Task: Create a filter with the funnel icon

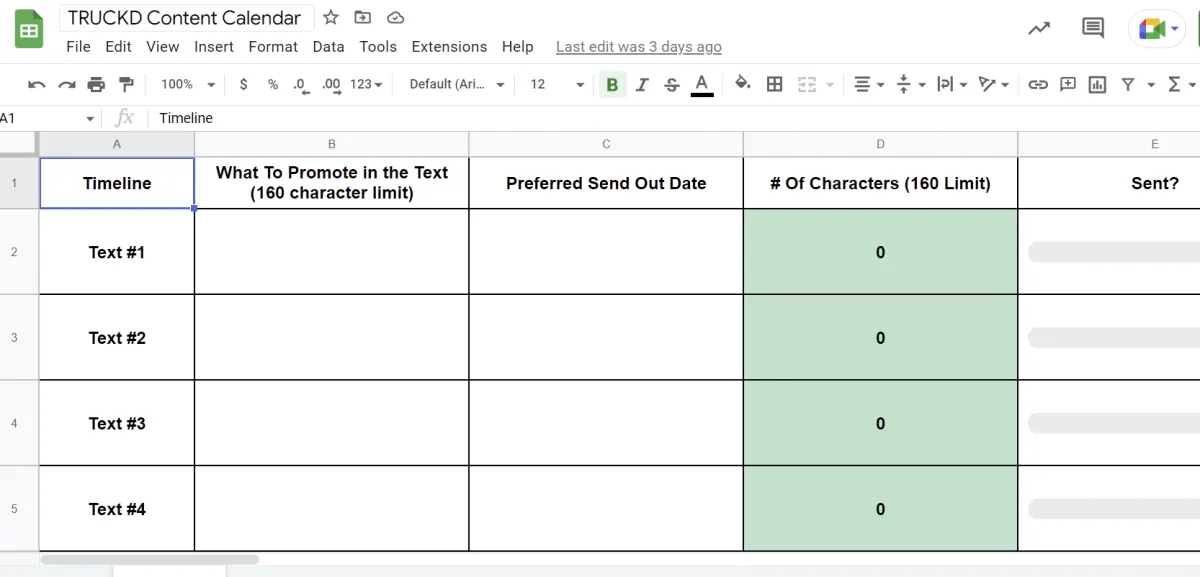Action: 1128,84
